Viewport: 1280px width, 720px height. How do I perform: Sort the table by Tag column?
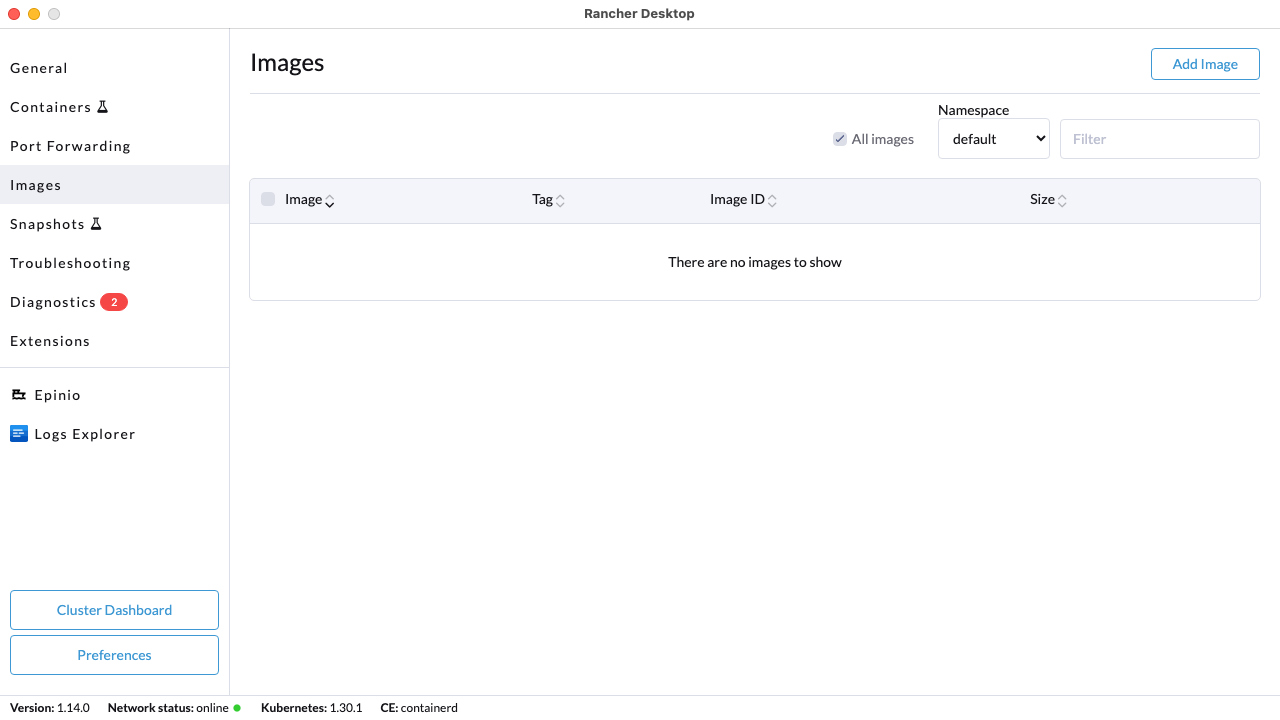point(548,200)
